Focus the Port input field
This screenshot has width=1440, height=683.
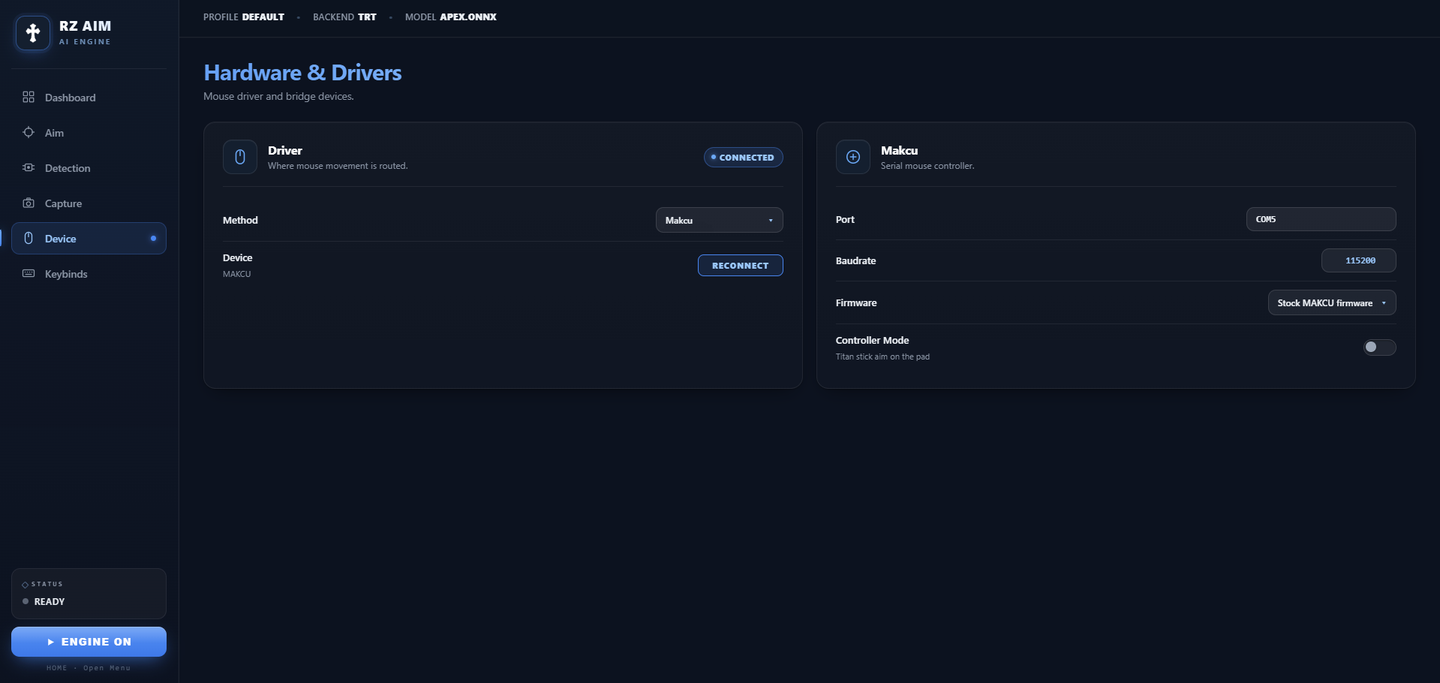pyautogui.click(x=1321, y=219)
